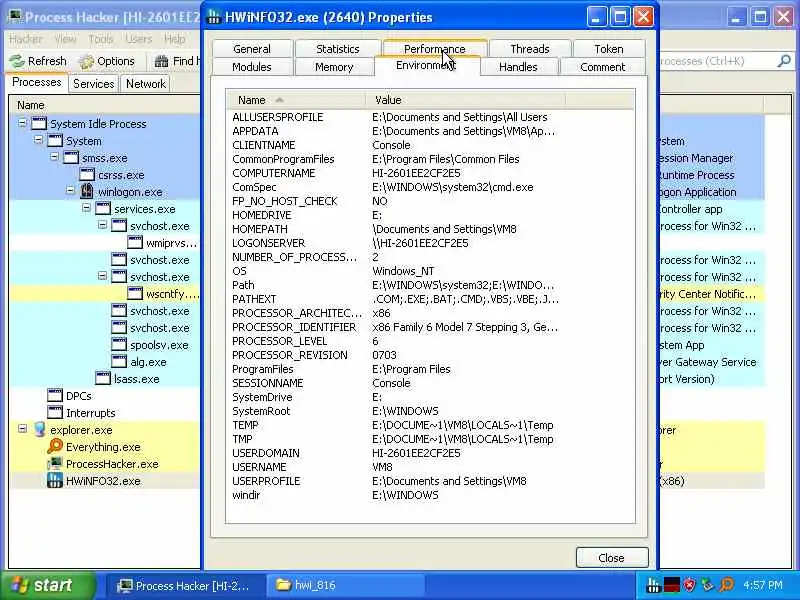Click Name column header in Process Hacker tree
Screen dimensions: 800x600
[105, 105]
